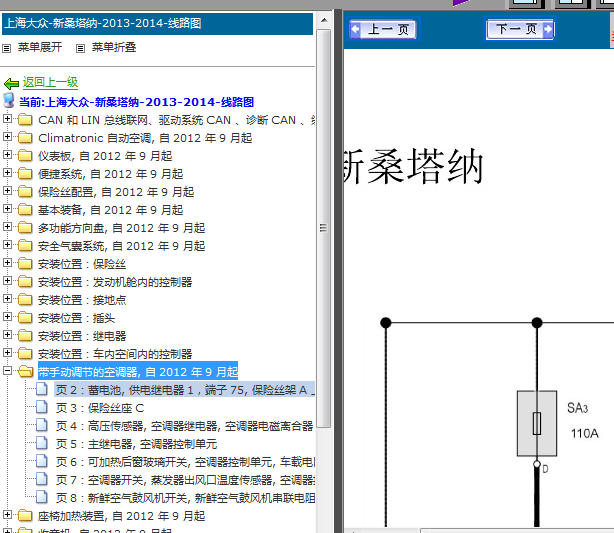Image resolution: width=614 pixels, height=533 pixels.
Task: Select 页 2：蓄电池, 供电继电器 1 entry
Action: coord(185,390)
